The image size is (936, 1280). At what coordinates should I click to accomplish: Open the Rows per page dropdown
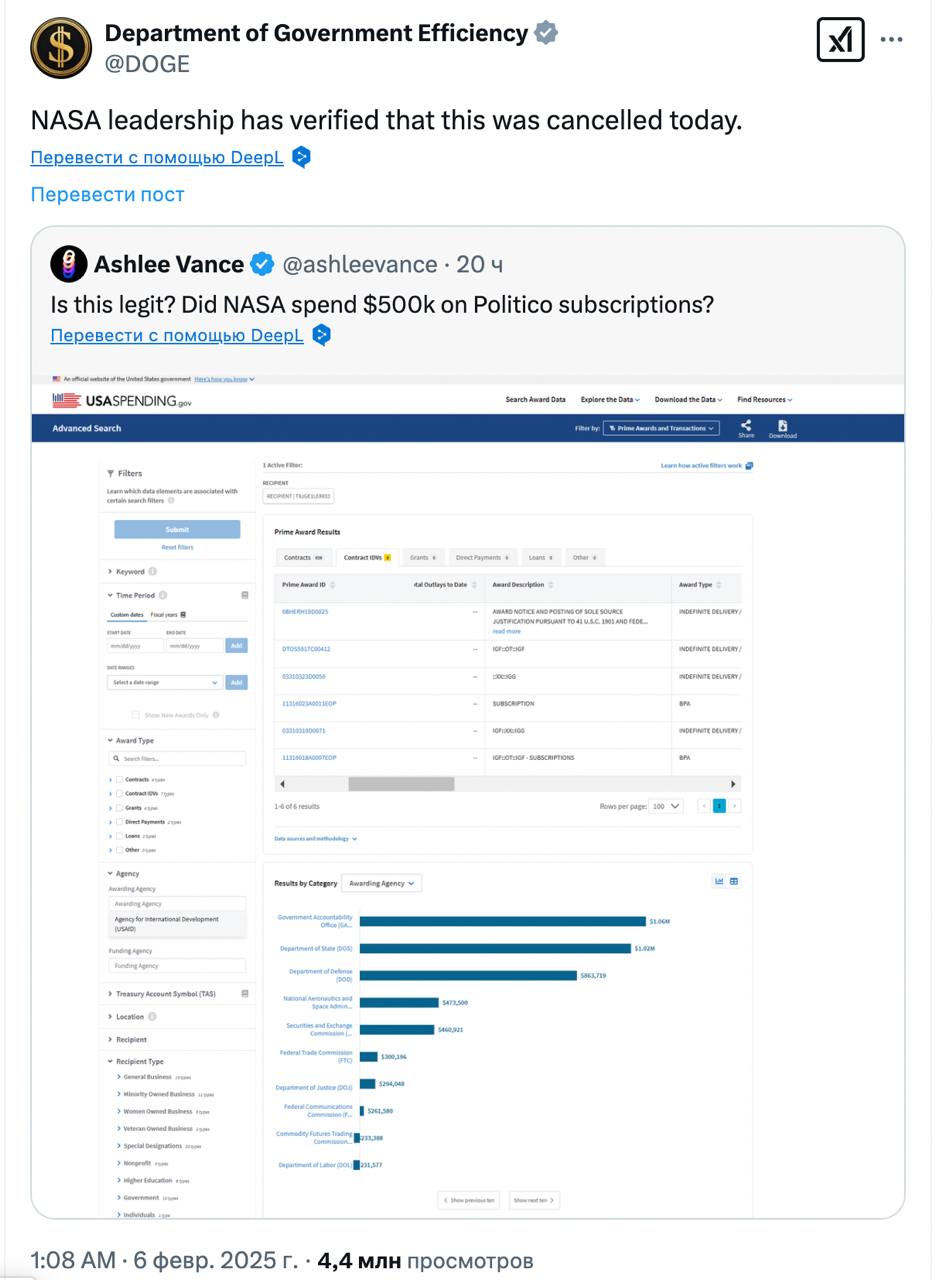665,806
